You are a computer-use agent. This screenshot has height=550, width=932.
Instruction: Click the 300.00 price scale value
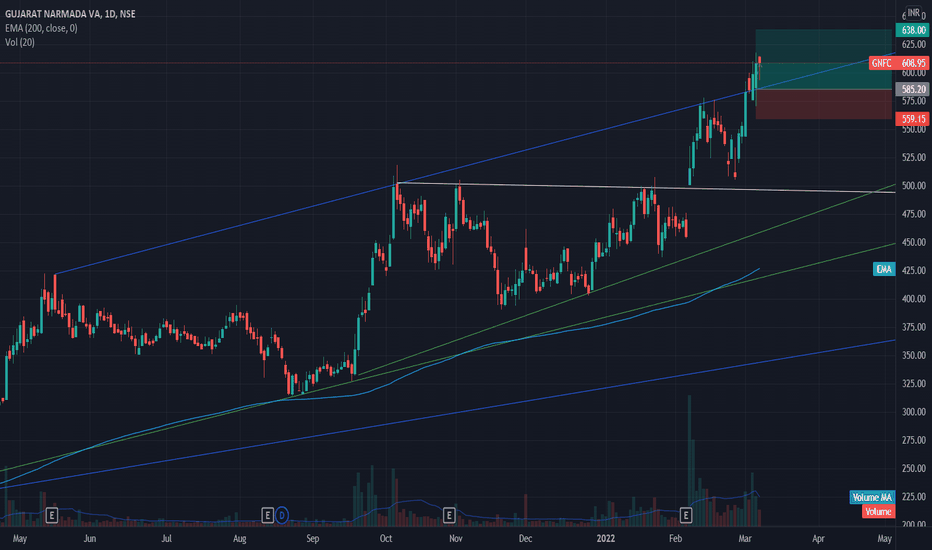914,411
